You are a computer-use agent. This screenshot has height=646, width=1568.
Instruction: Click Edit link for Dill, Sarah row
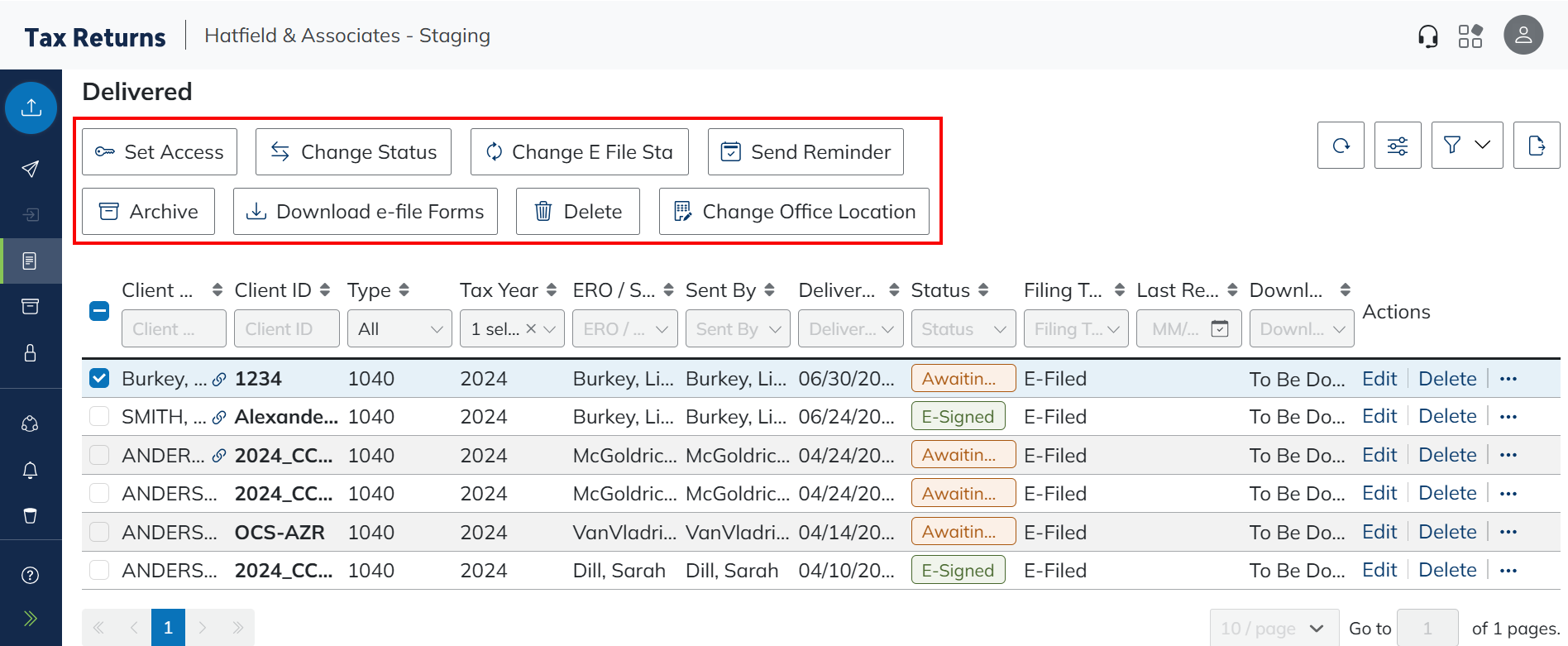(1379, 571)
